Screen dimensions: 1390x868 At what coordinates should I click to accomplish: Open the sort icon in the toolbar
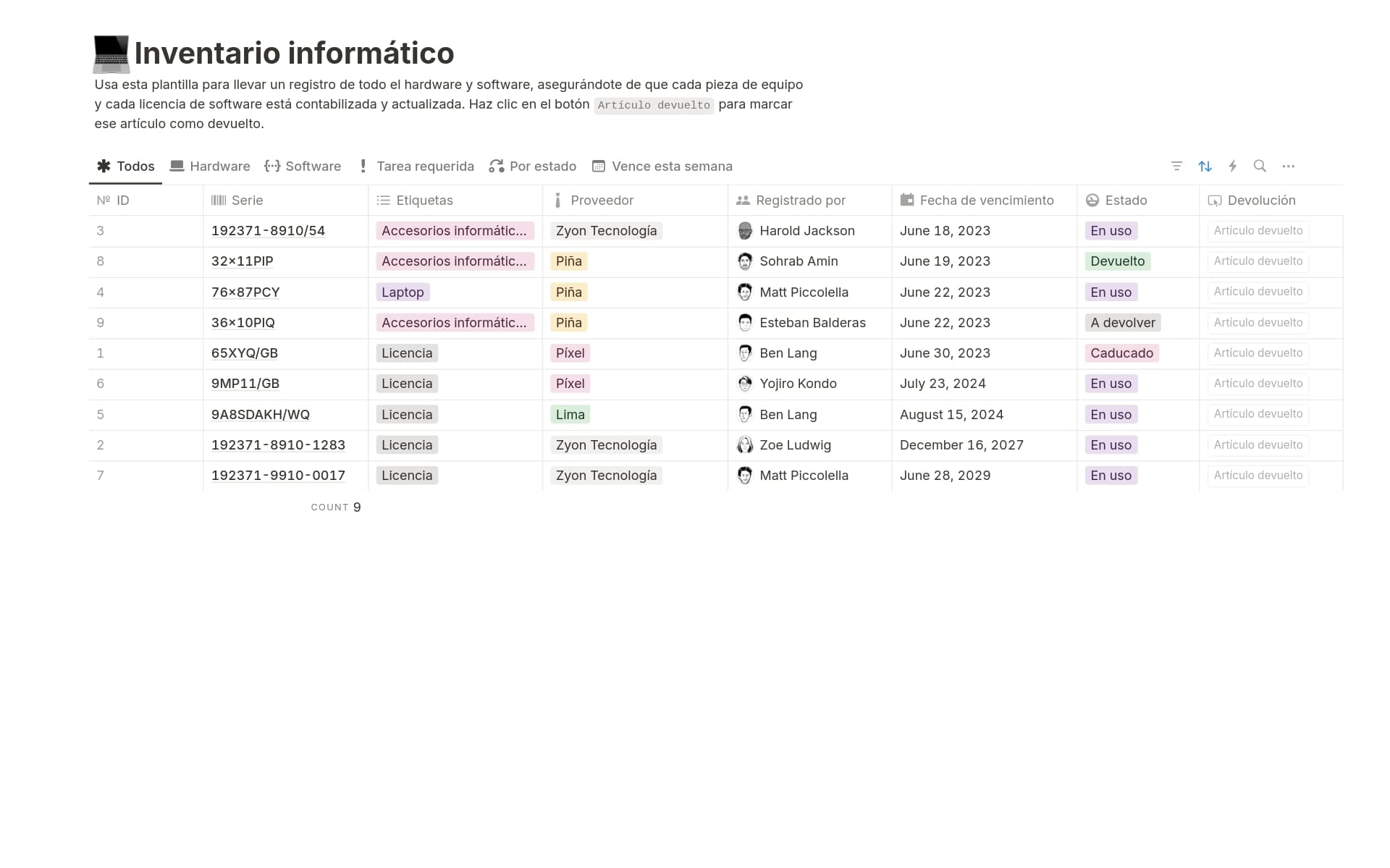[x=1205, y=166]
